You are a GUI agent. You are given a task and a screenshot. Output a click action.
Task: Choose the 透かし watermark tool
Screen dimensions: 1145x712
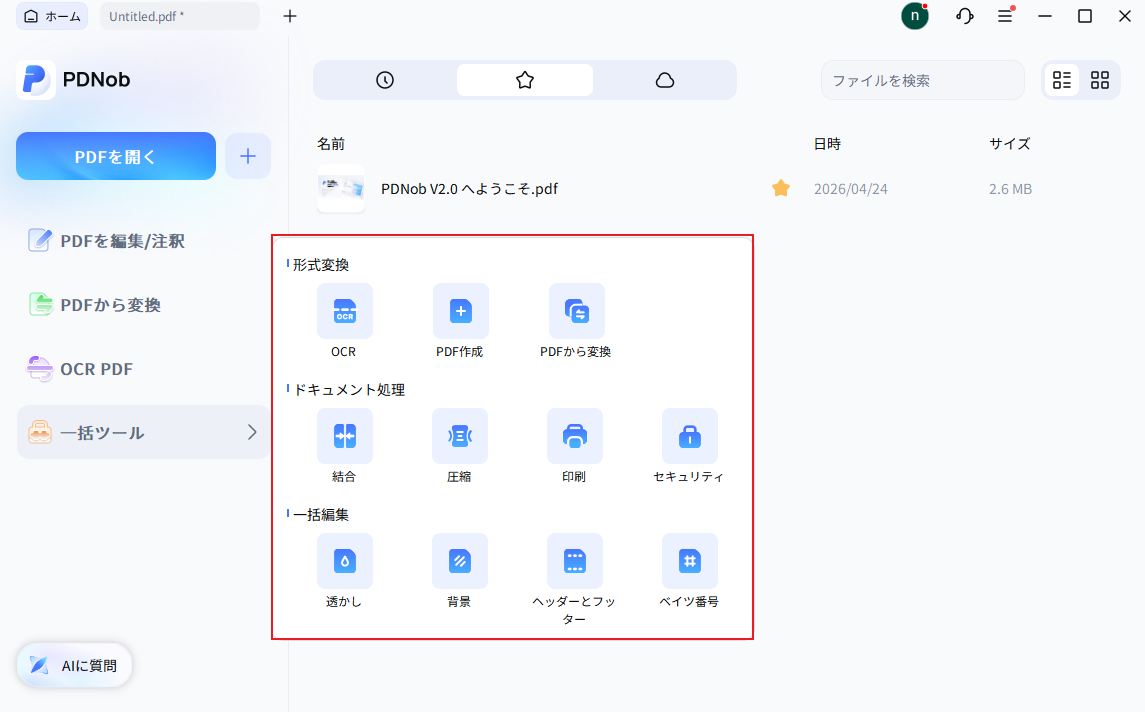click(x=345, y=561)
